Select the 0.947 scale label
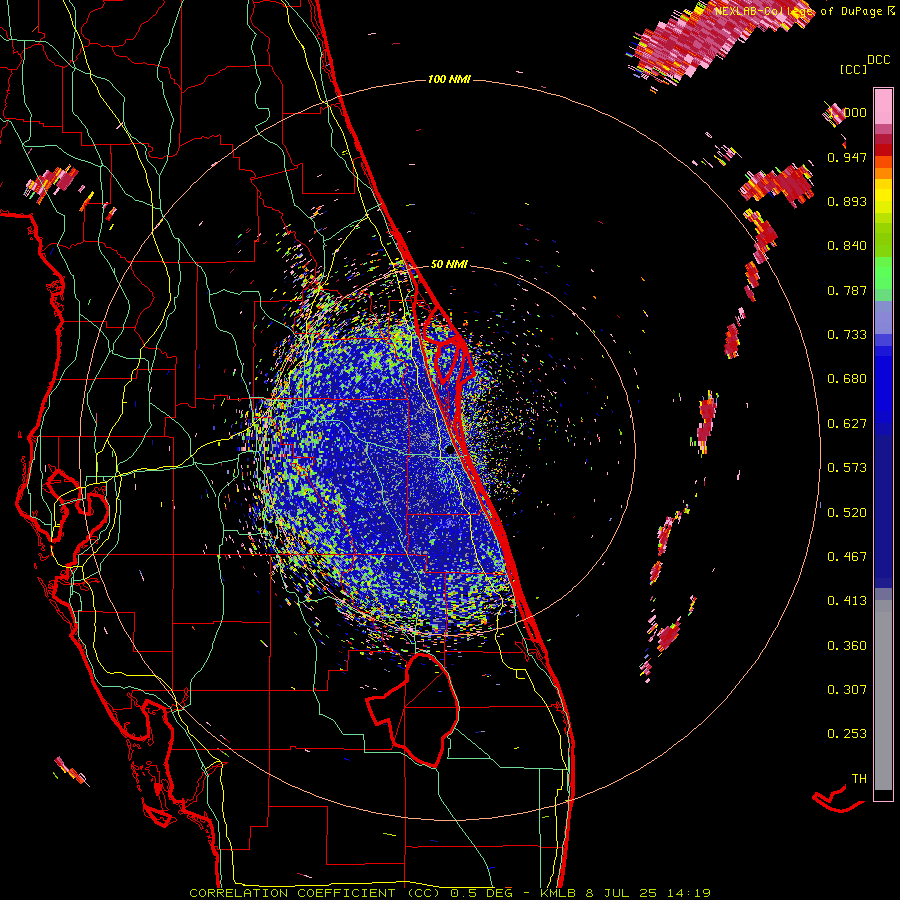The width and height of the screenshot is (900, 900). 847,157
